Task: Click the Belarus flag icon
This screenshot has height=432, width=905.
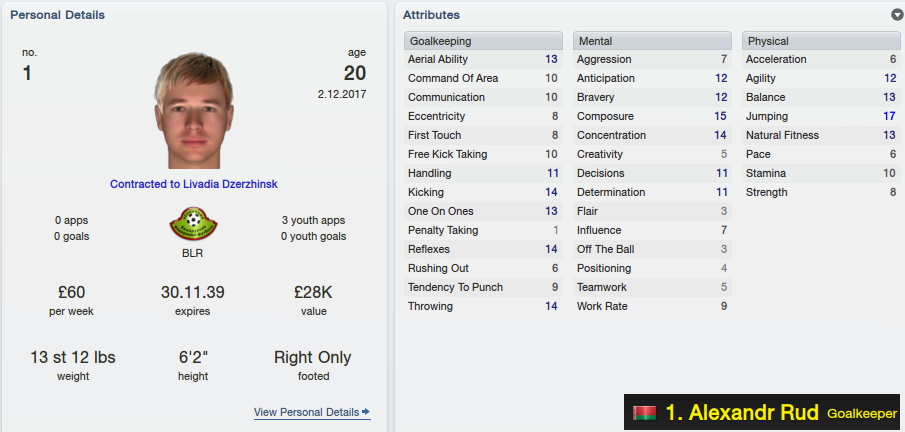Action: [644, 413]
